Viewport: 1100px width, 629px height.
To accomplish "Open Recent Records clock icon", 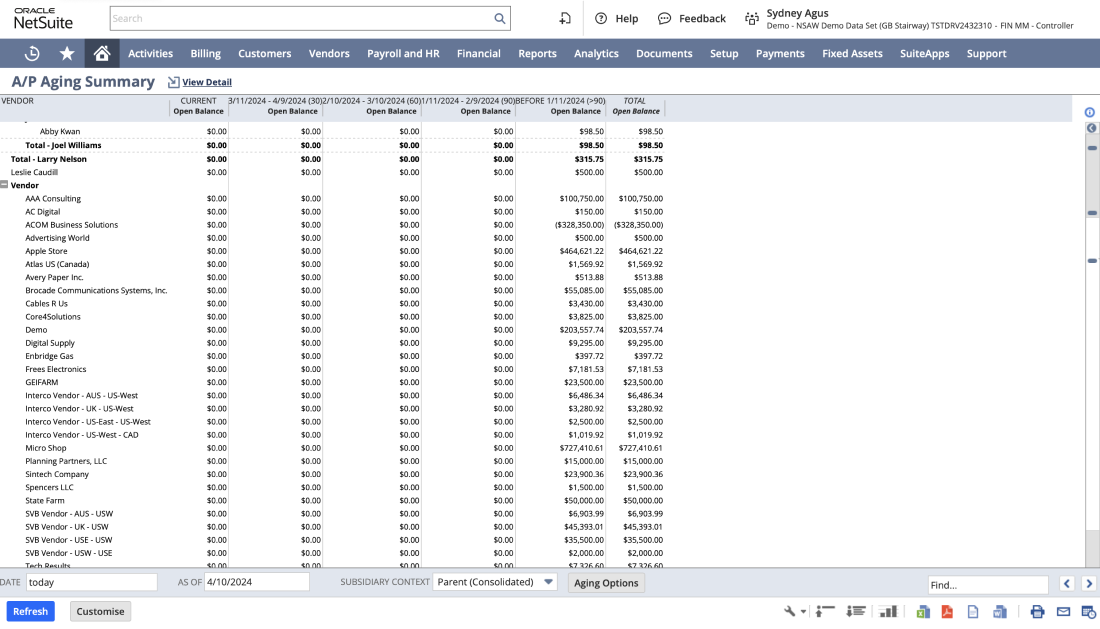I will pyautogui.click(x=32, y=54).
